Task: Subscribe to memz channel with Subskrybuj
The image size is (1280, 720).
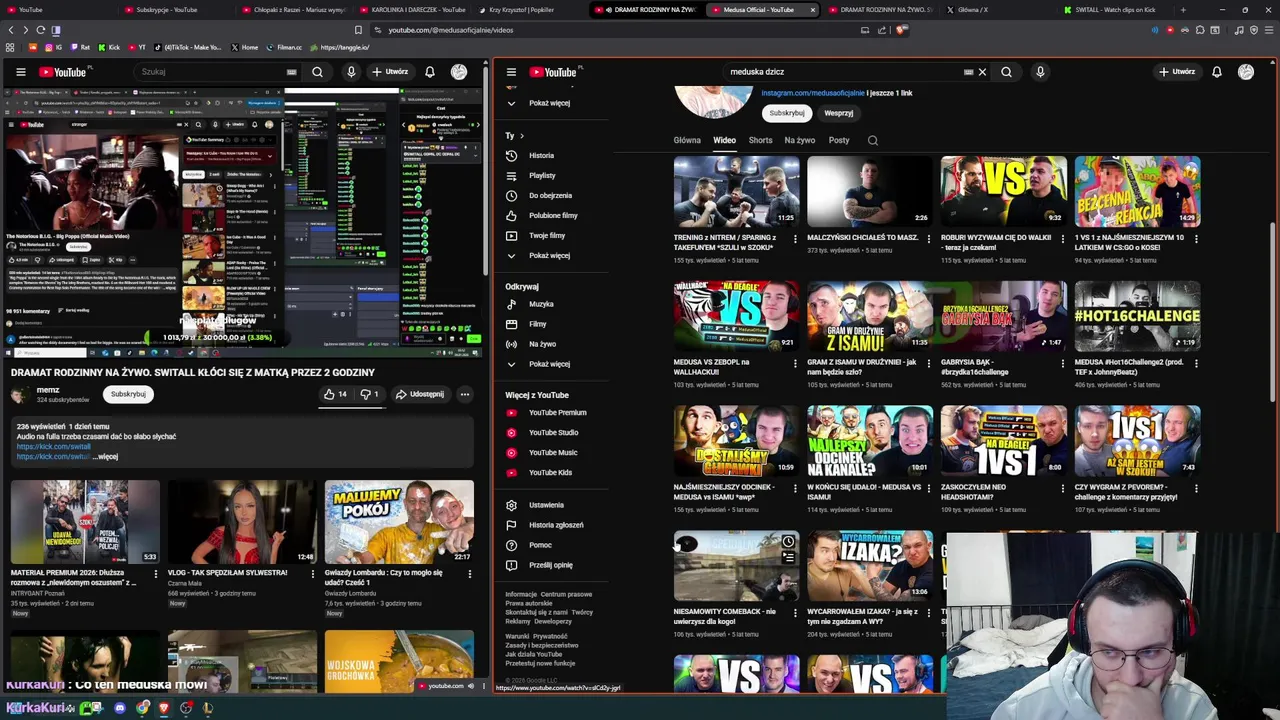Action: tap(128, 394)
